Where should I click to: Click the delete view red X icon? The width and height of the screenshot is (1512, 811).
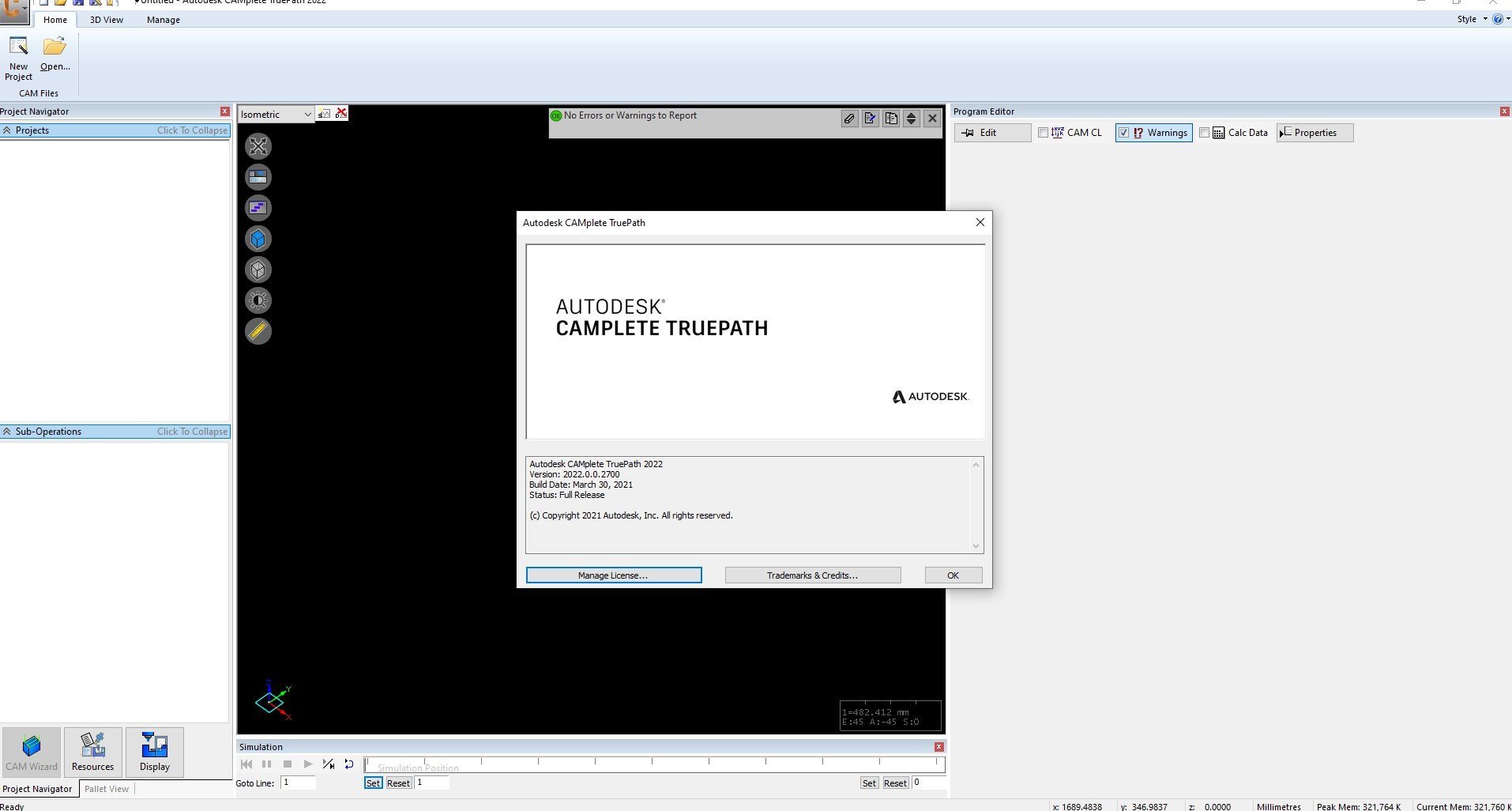(341, 114)
